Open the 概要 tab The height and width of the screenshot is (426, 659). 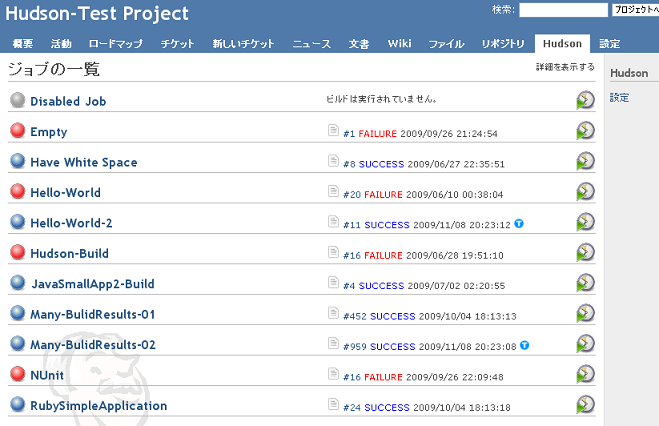tap(23, 44)
